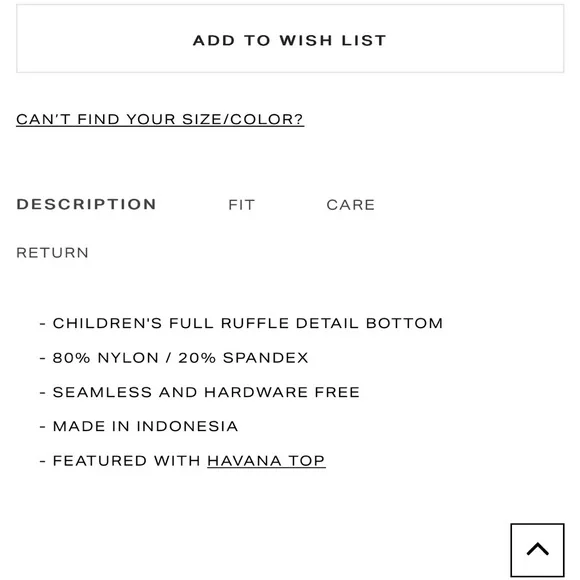Jump back to top using the boxed up arrow

click(x=537, y=550)
